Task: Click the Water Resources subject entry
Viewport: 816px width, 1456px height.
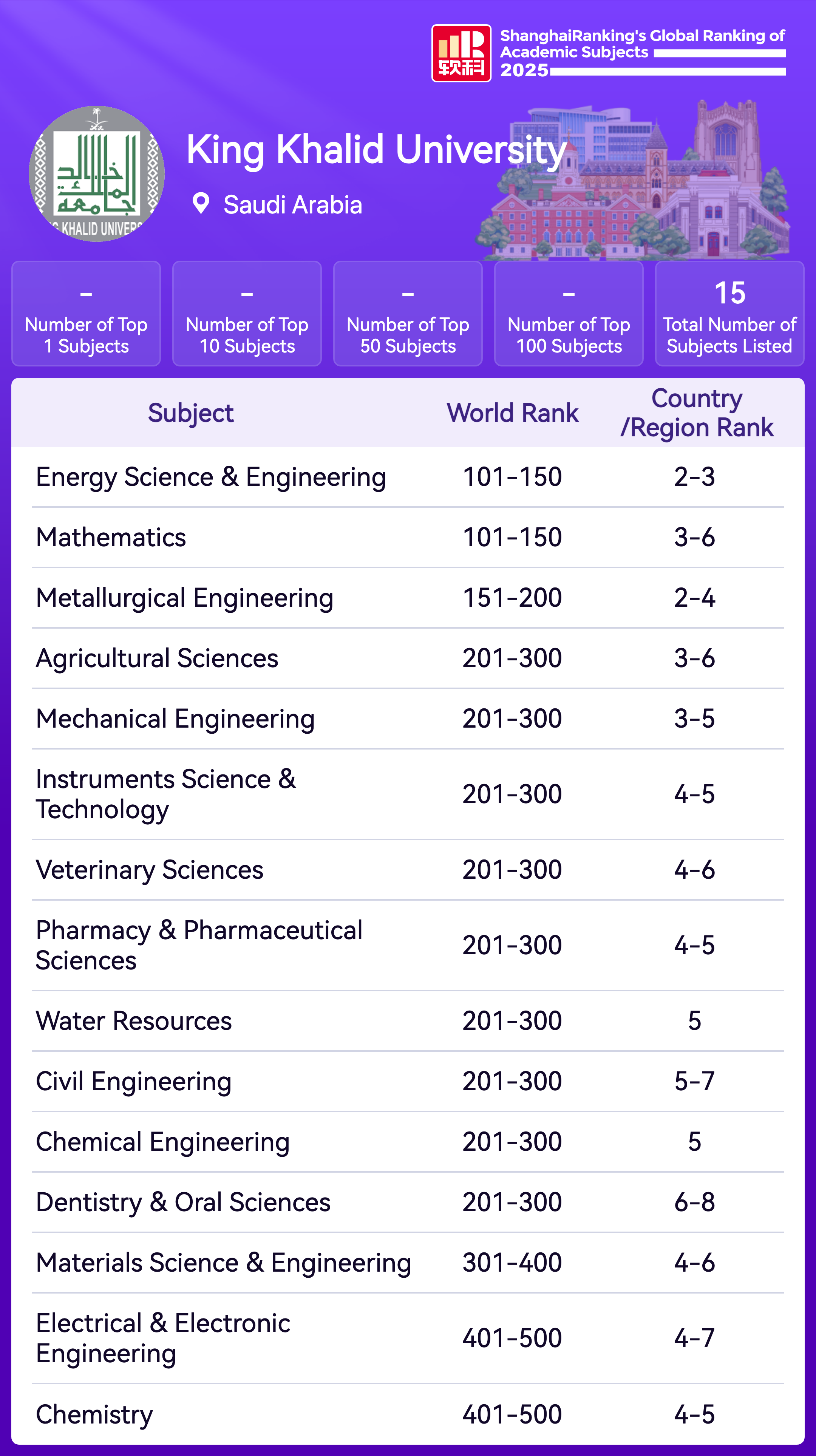Action: click(134, 1021)
